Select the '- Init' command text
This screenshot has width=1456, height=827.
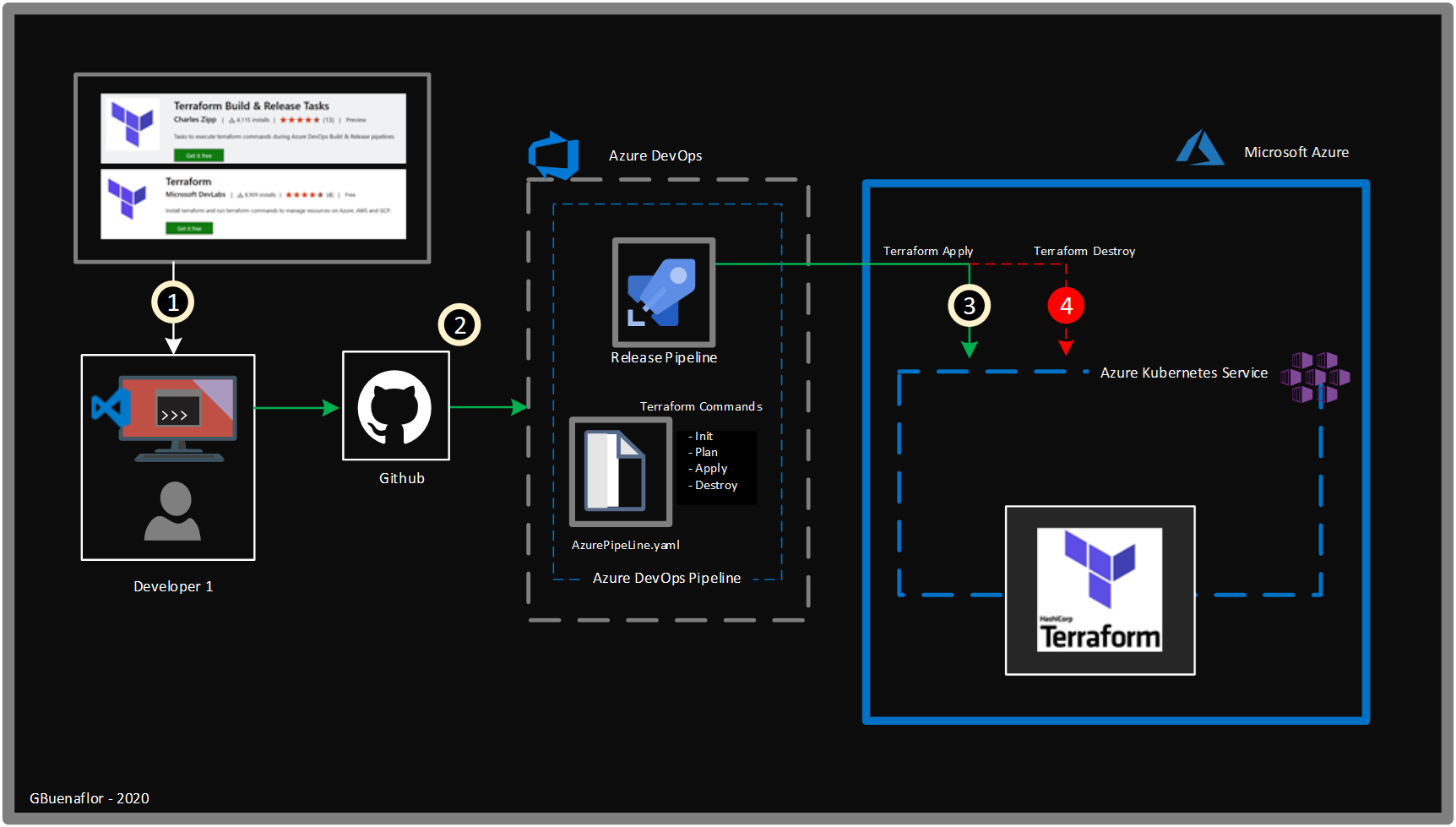(x=700, y=436)
